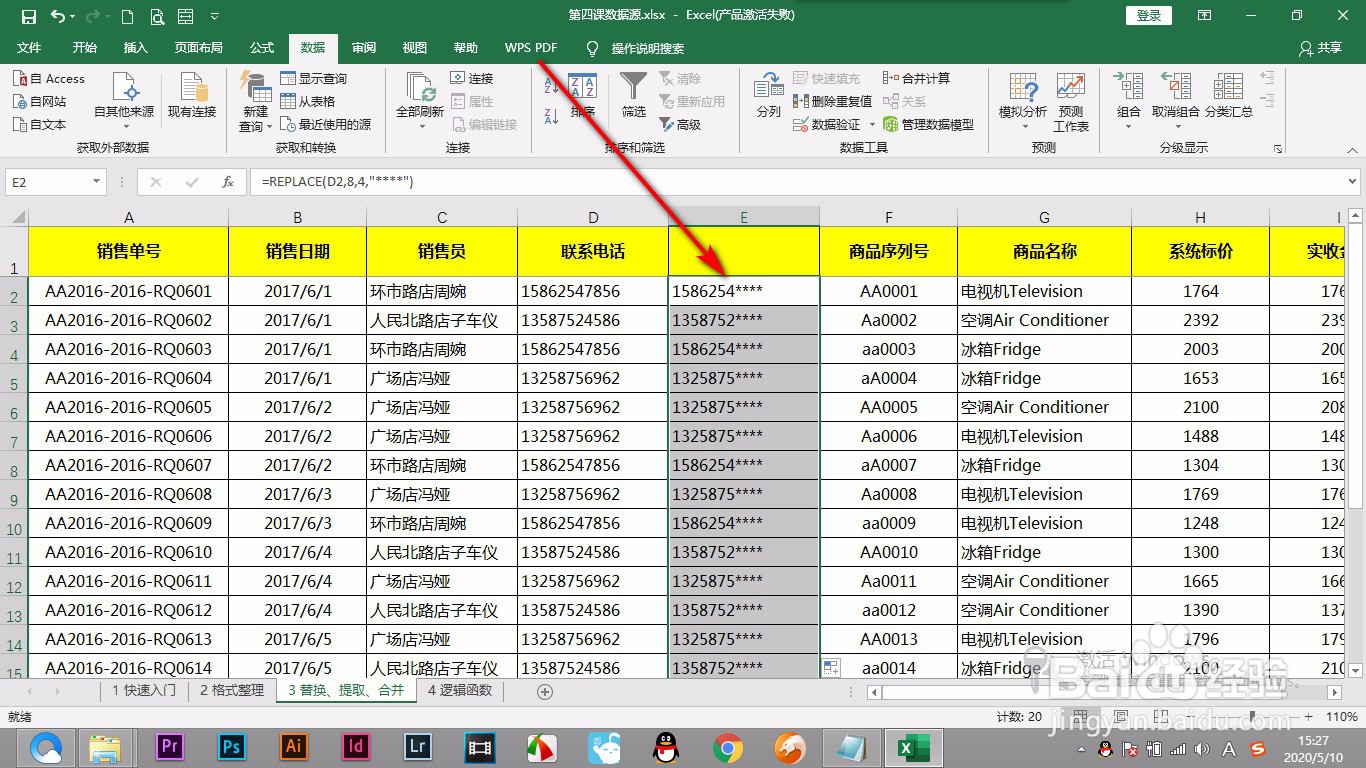This screenshot has height=768, width=1366.
Task: Import data from web (自网站)
Action: (40, 101)
